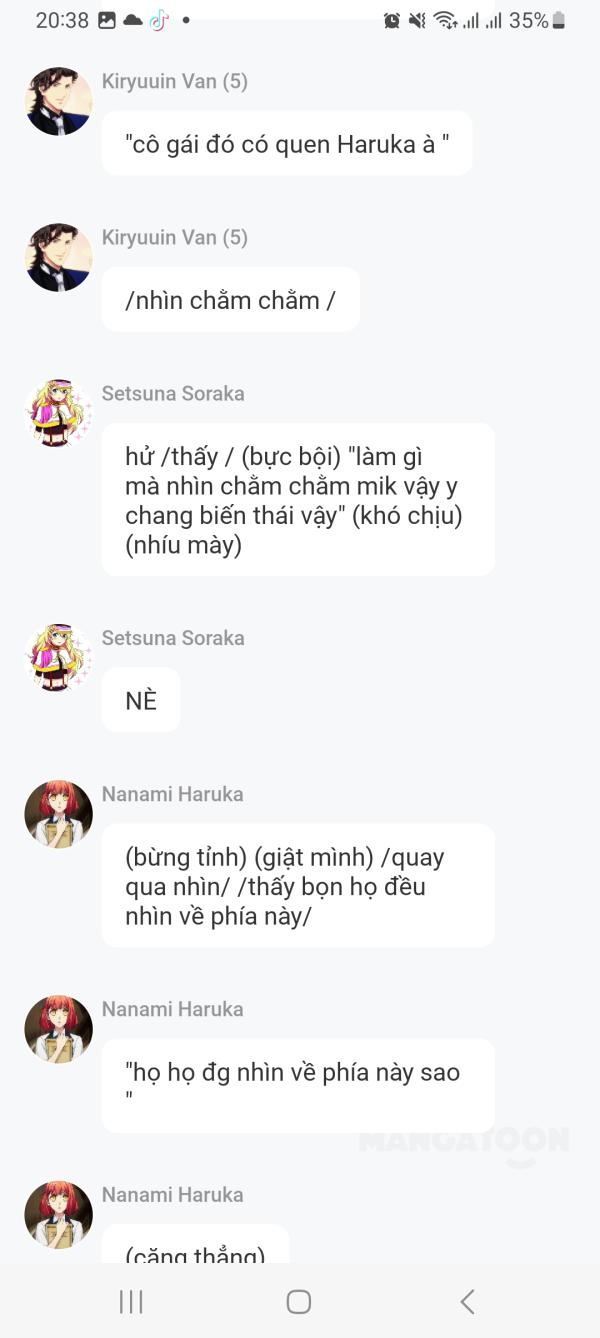Tap the TikTok notification icon in status bar
The image size is (600, 1338).
(x=159, y=20)
